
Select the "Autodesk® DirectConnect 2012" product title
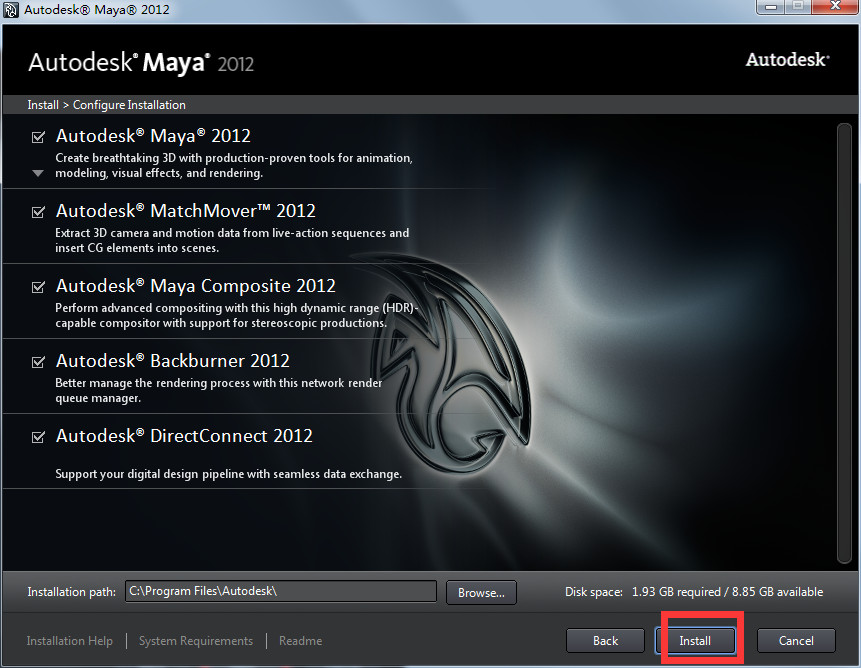[x=184, y=436]
